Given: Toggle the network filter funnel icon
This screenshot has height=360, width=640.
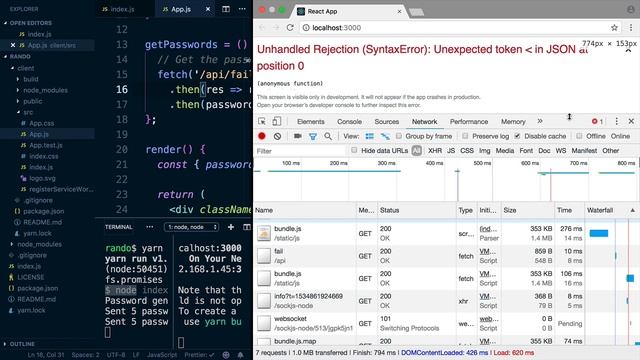Looking at the screenshot, I should pos(313,136).
